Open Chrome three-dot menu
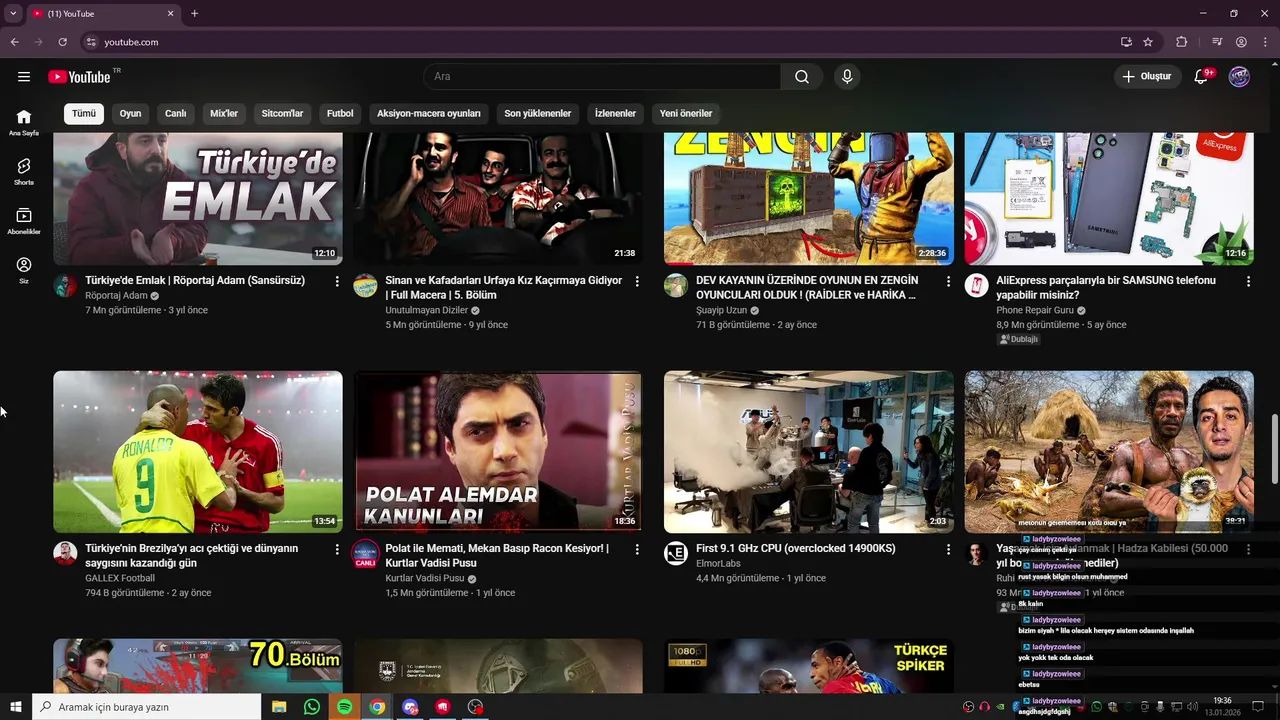 pos(1265,42)
